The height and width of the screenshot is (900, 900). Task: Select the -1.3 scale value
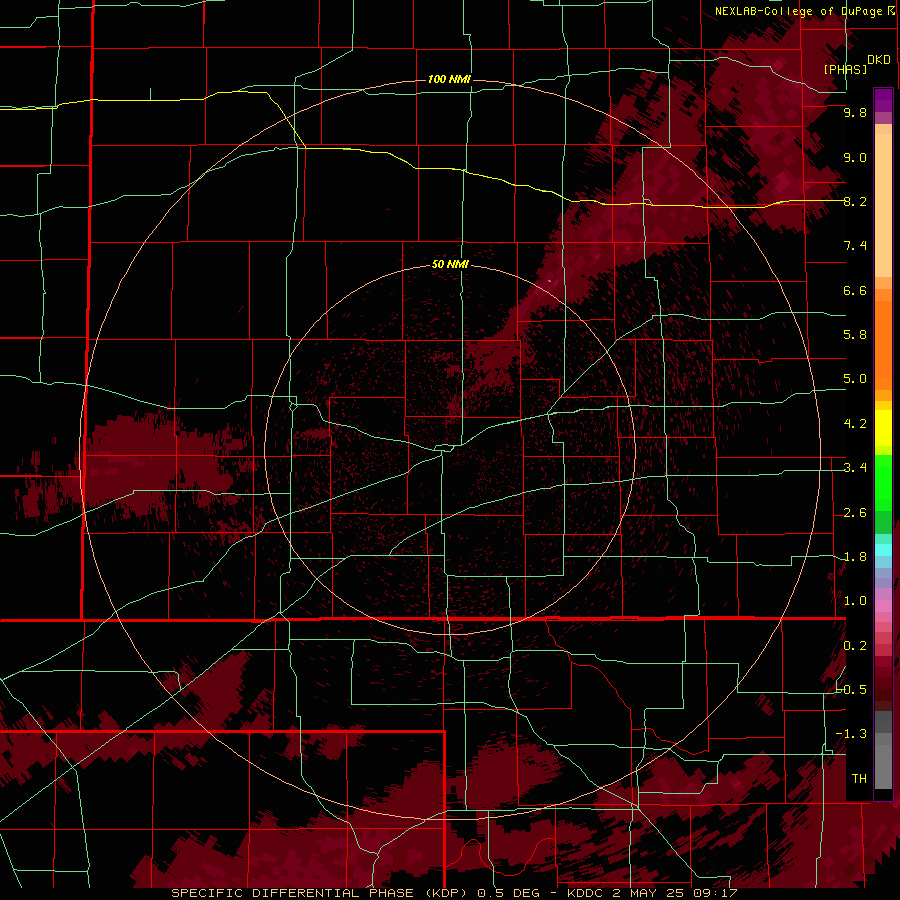click(x=852, y=734)
